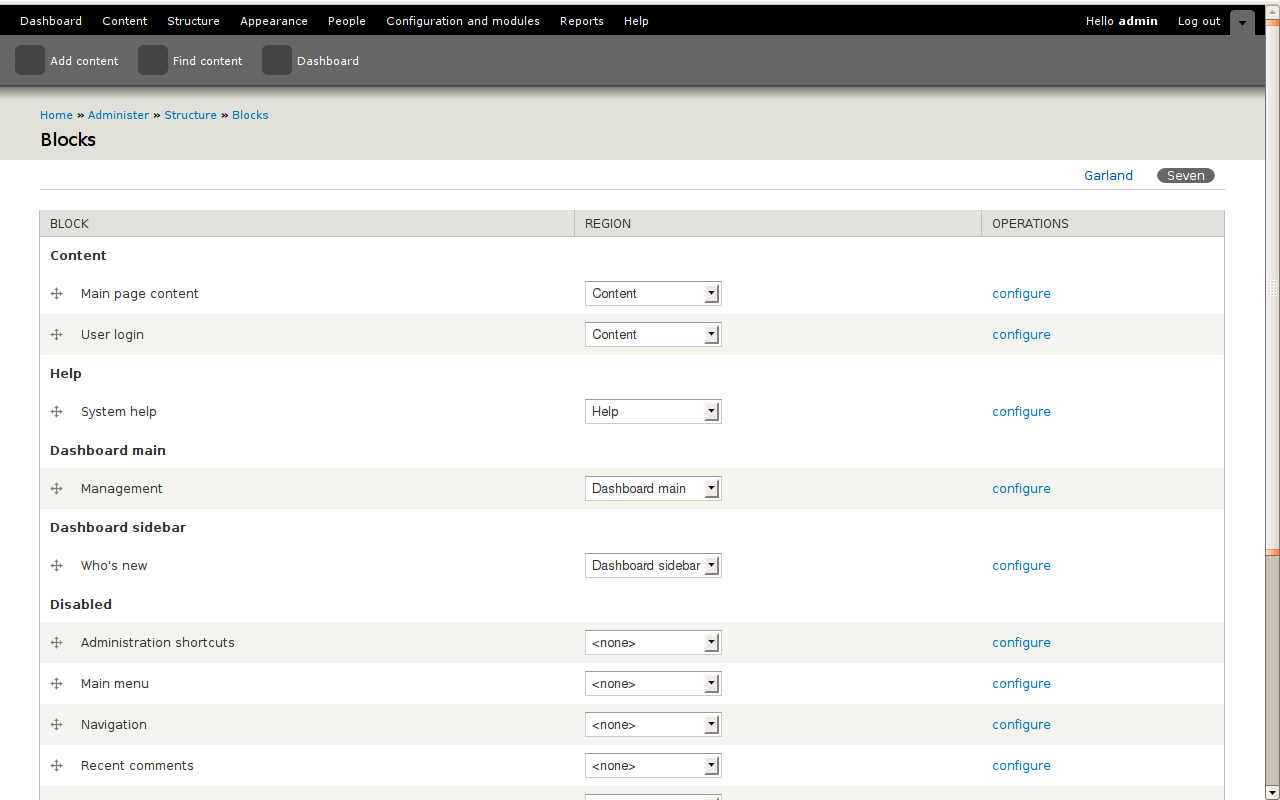This screenshot has height=800, width=1280.
Task: Click the Management block drag handle
Action: pos(57,489)
